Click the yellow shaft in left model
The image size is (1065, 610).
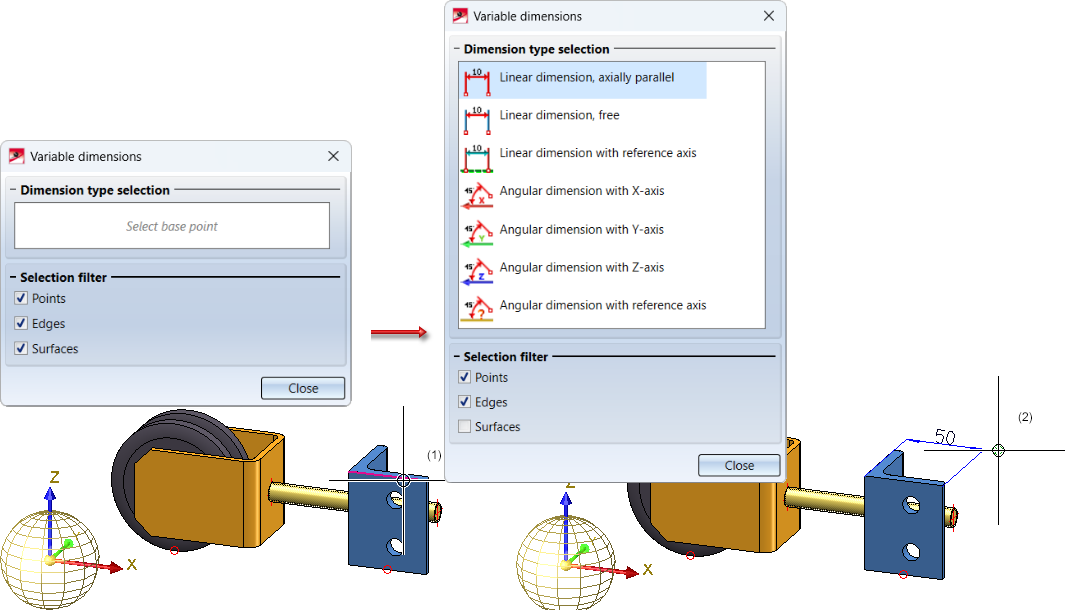(x=309, y=495)
